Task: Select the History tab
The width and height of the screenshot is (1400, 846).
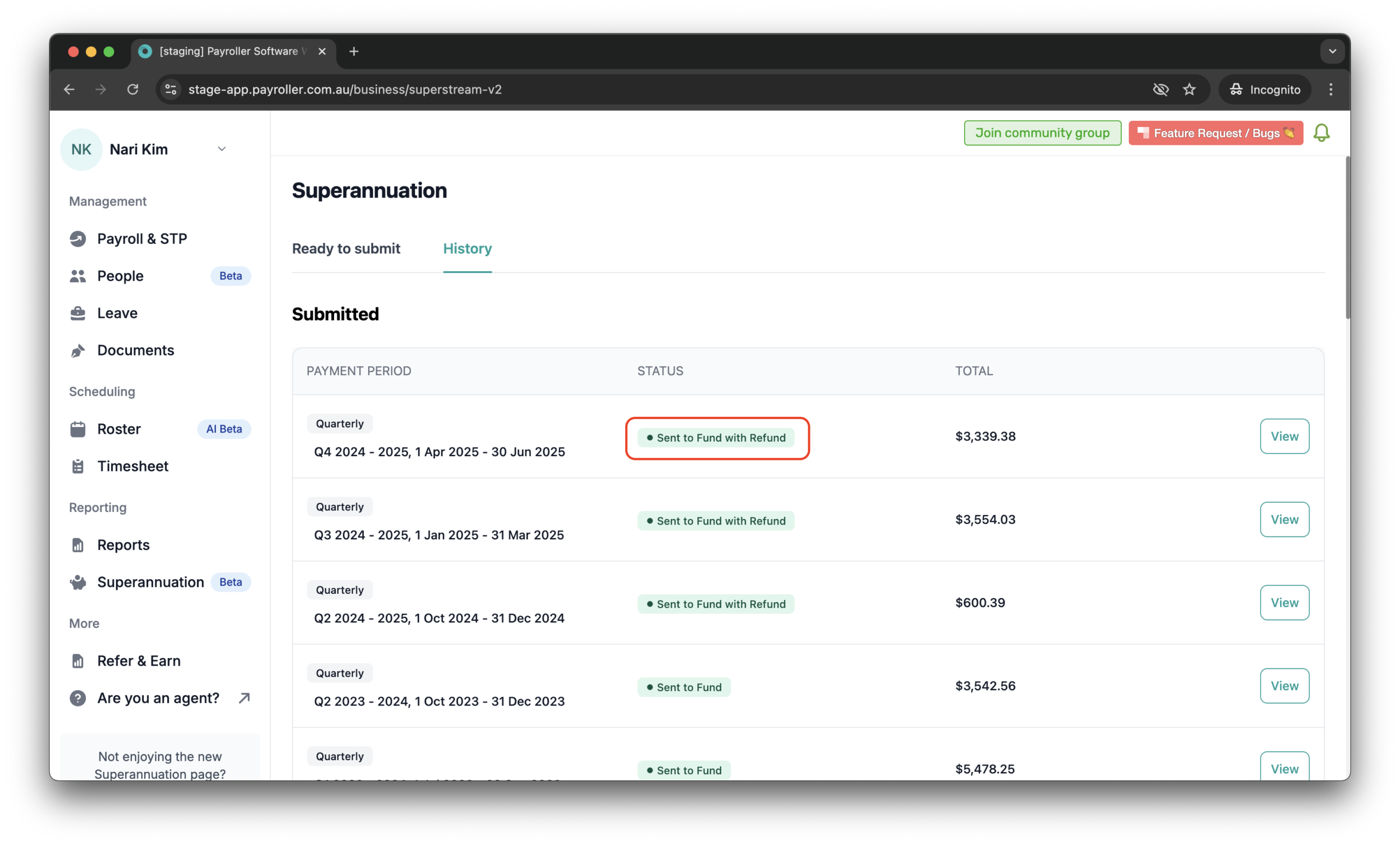Action: click(x=467, y=248)
